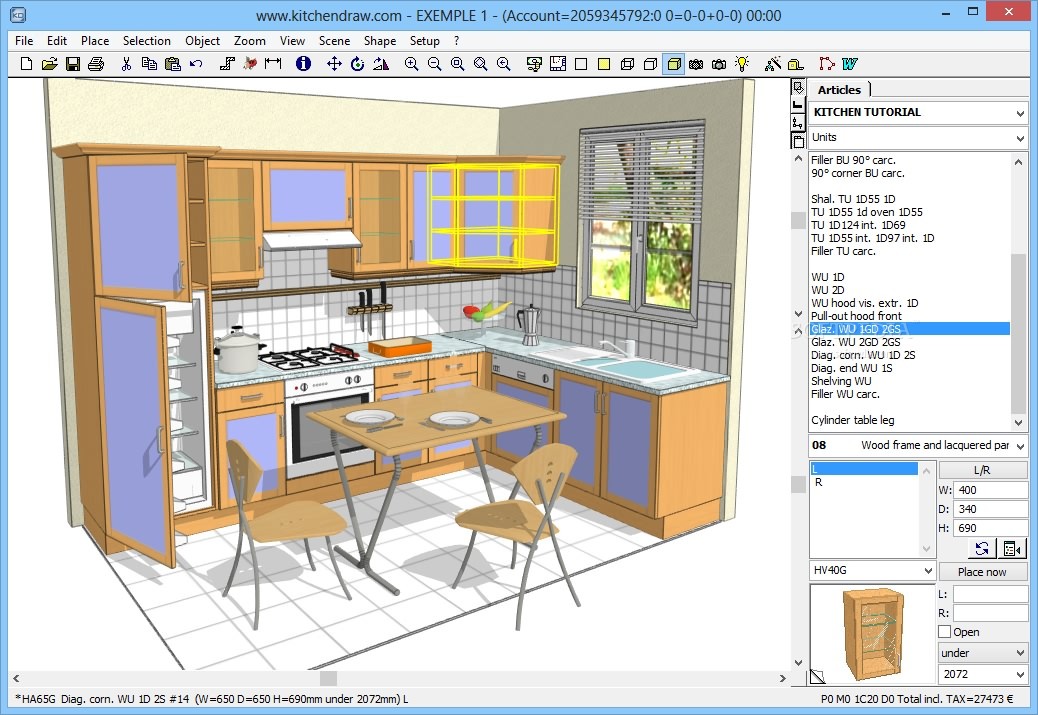Toggle the Open checkbox

(x=945, y=632)
